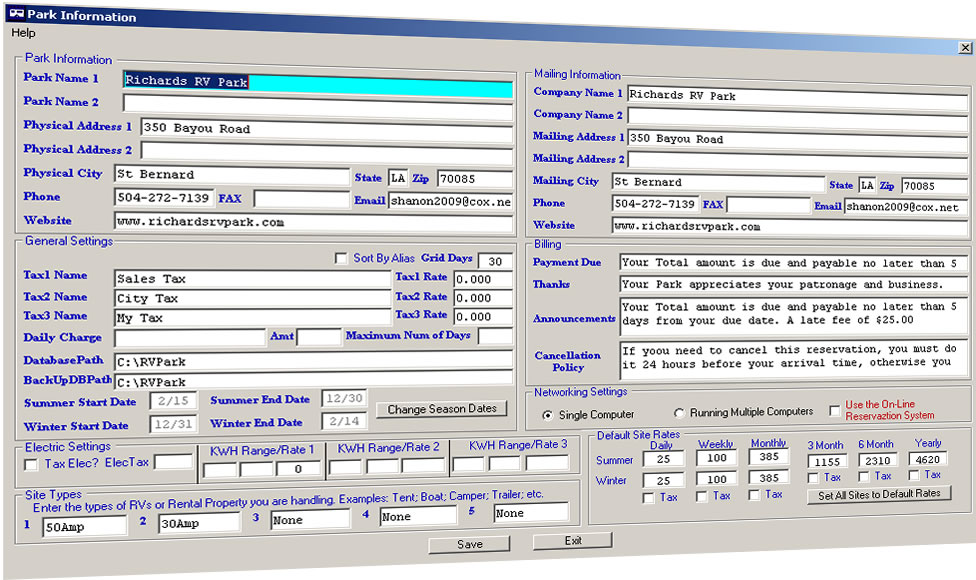Screen dimensions: 976x580
Task: Click the ElecTax field
Action: pyautogui.click(x=174, y=462)
